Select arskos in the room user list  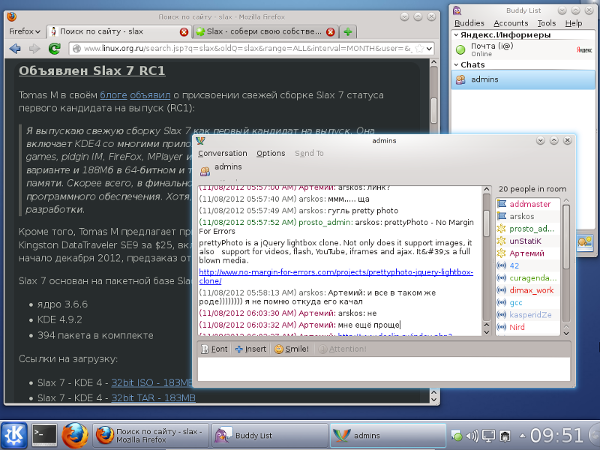[x=528, y=216]
